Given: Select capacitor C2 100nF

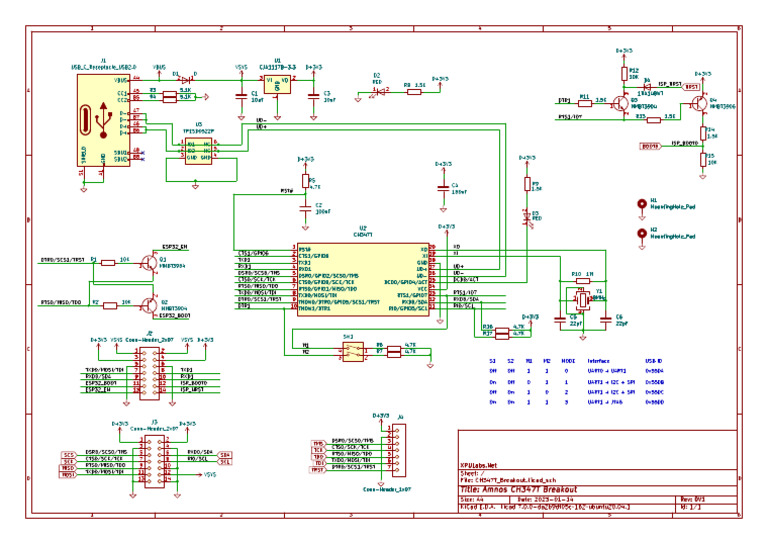Looking at the screenshot, I should [x=305, y=209].
